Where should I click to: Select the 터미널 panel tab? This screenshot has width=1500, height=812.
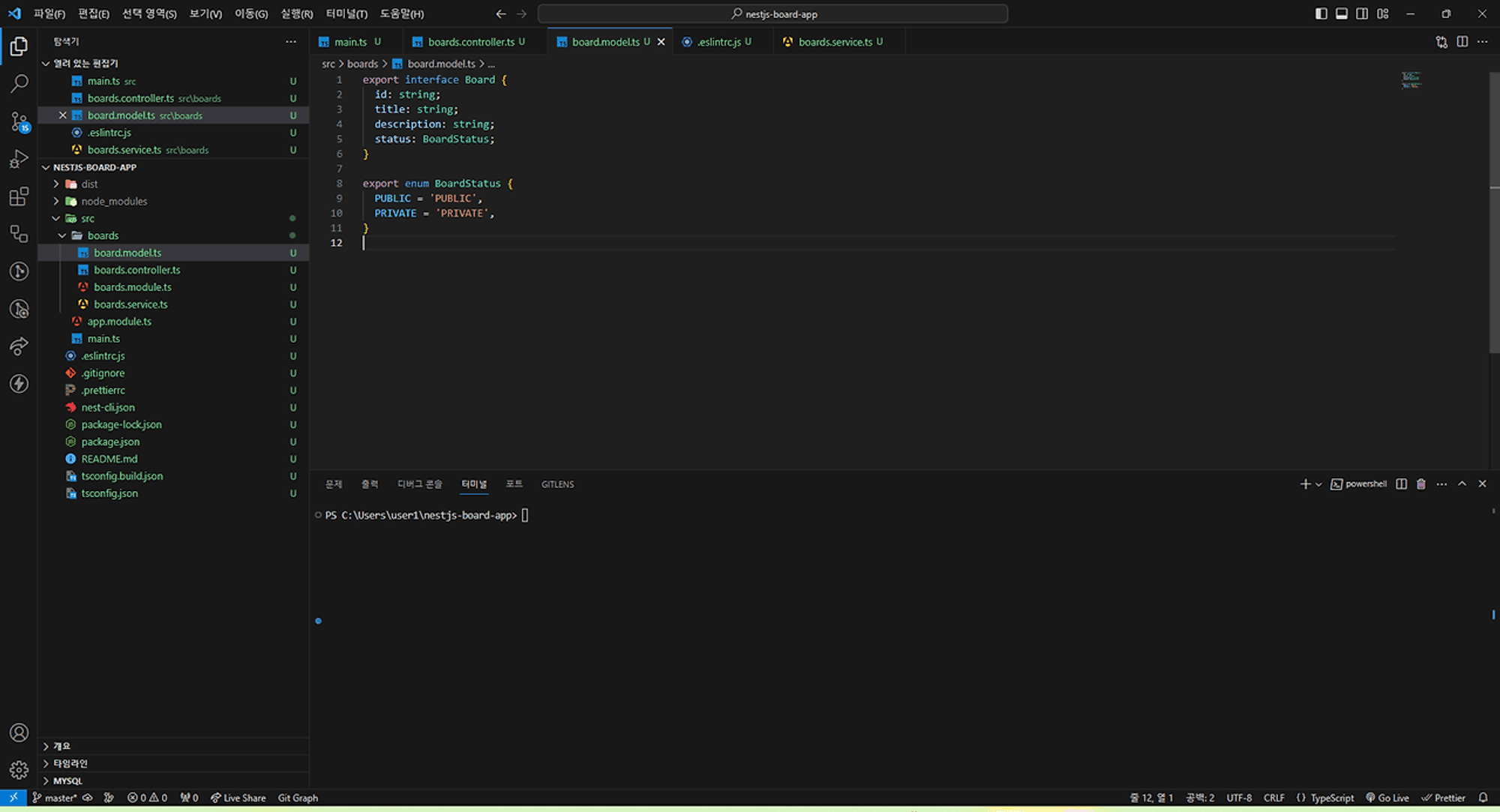pyautogui.click(x=474, y=484)
